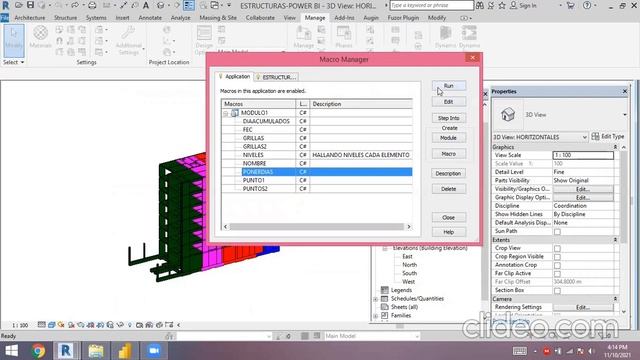Screen dimensions: 640x360
Task: Open the Annotate ribbon tab
Action: tap(150, 18)
